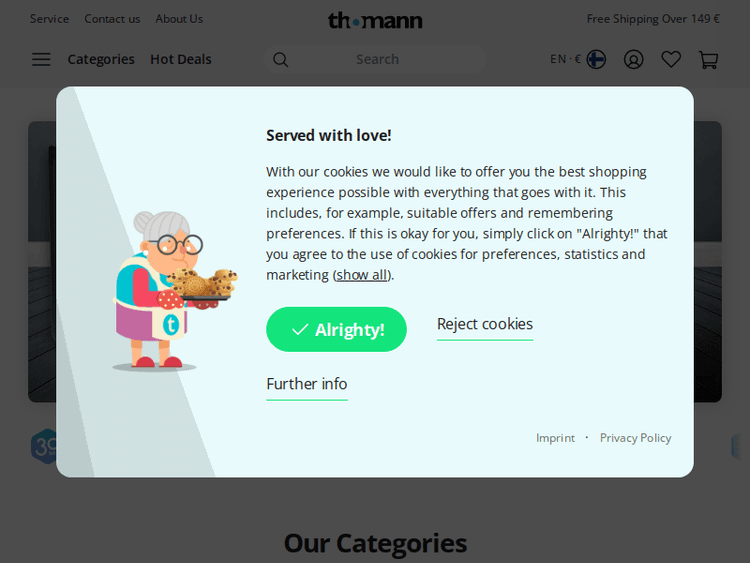The height and width of the screenshot is (563, 750).
Task: Open the wishlist heart icon
Action: (x=671, y=59)
